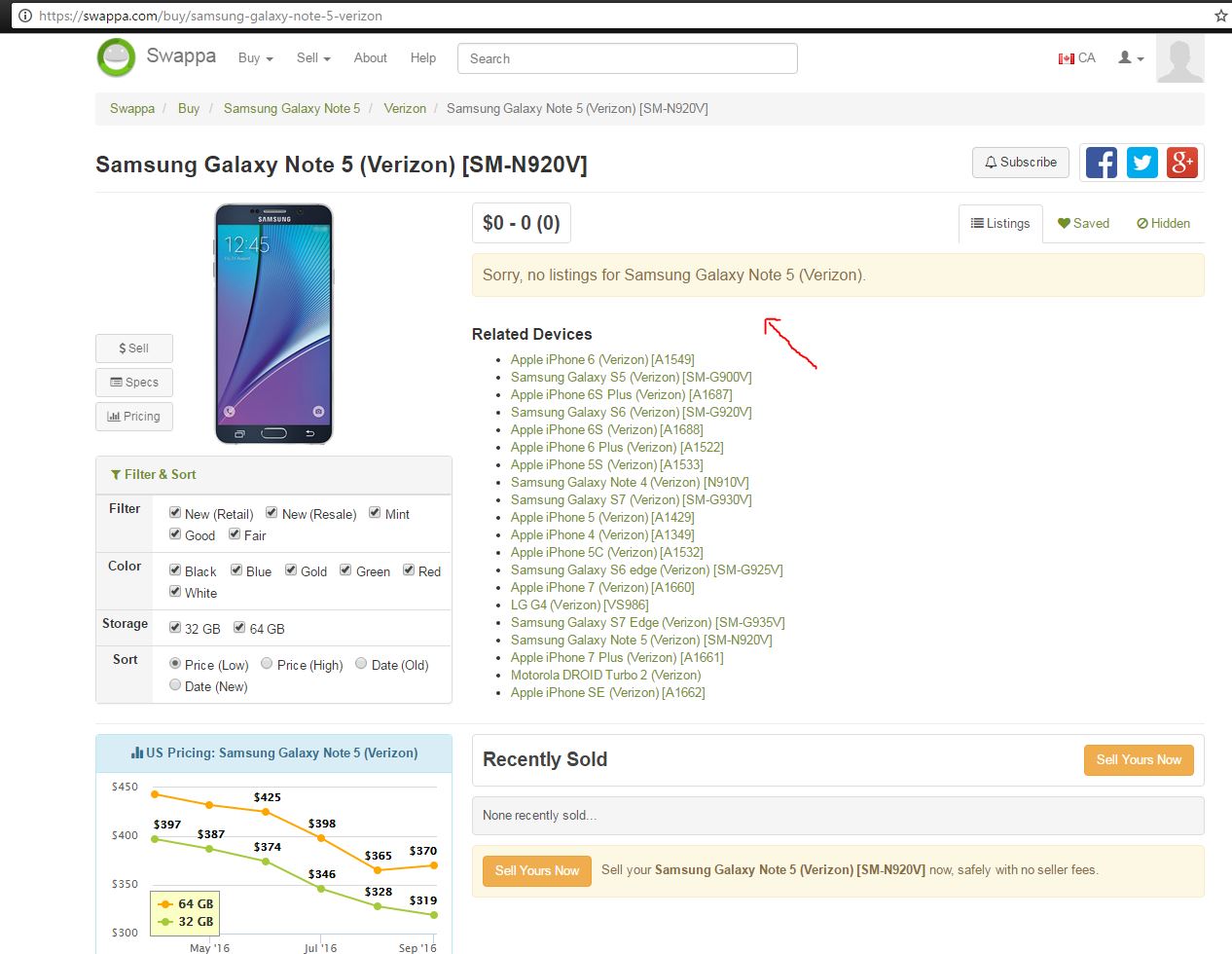1232x954 pixels.
Task: Click the site info icon in address bar
Action: coord(25,16)
